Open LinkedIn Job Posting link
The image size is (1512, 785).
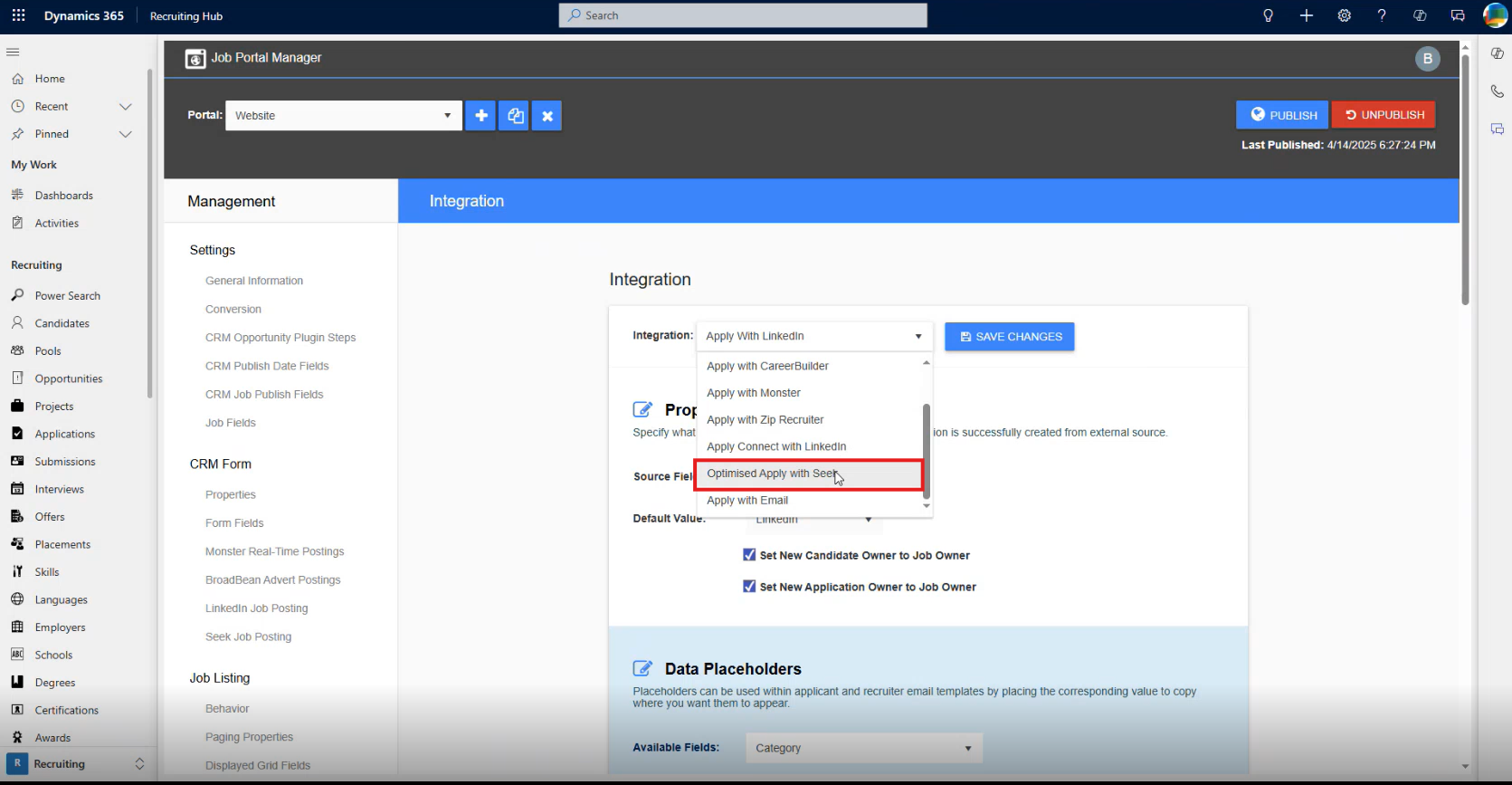coord(256,608)
